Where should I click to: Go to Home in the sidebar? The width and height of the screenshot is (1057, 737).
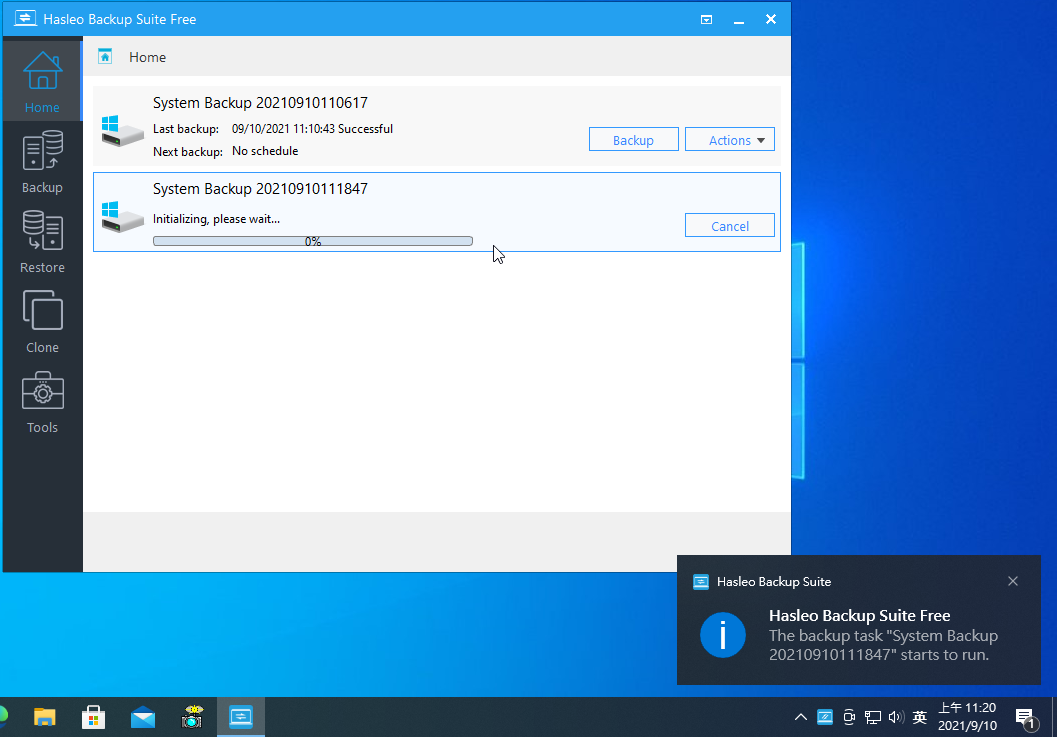[42, 82]
